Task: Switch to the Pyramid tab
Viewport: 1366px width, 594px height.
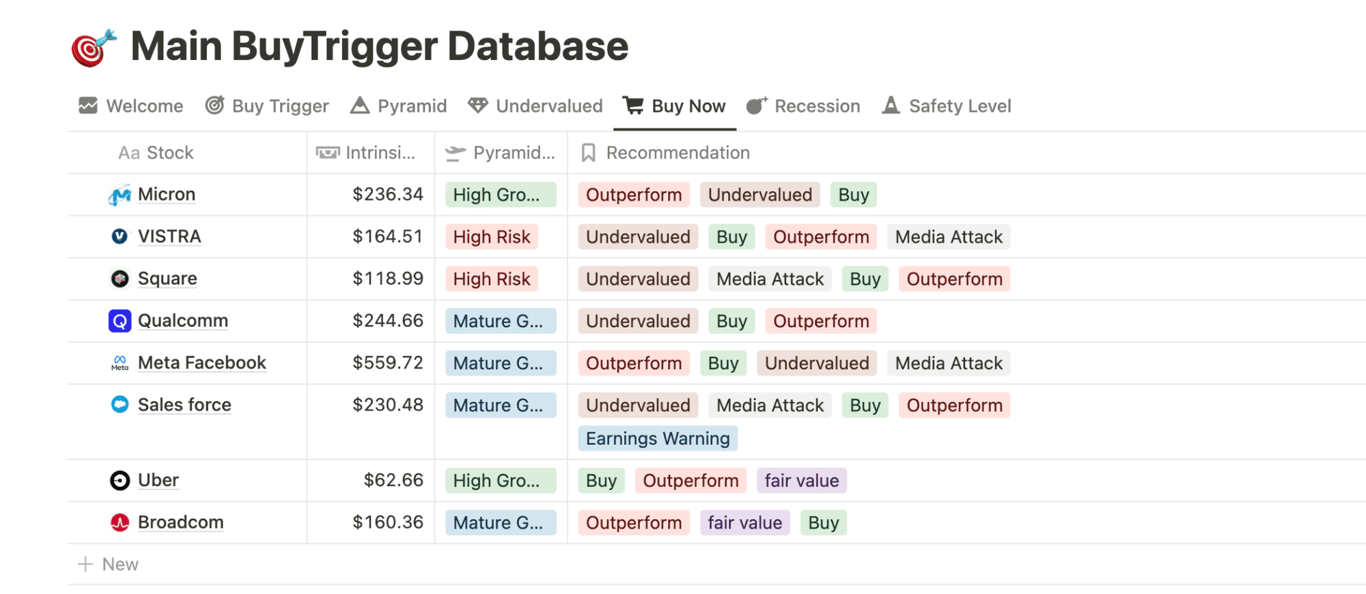Action: pyautogui.click(x=398, y=106)
